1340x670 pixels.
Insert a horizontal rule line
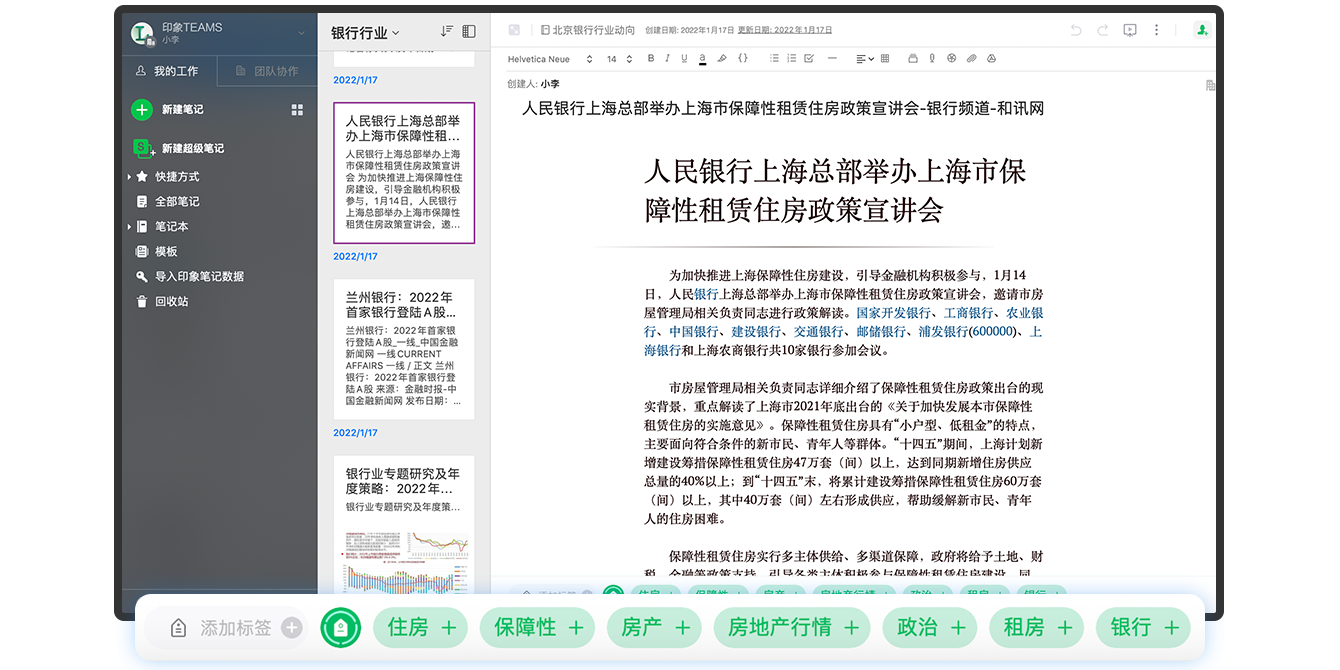832,59
